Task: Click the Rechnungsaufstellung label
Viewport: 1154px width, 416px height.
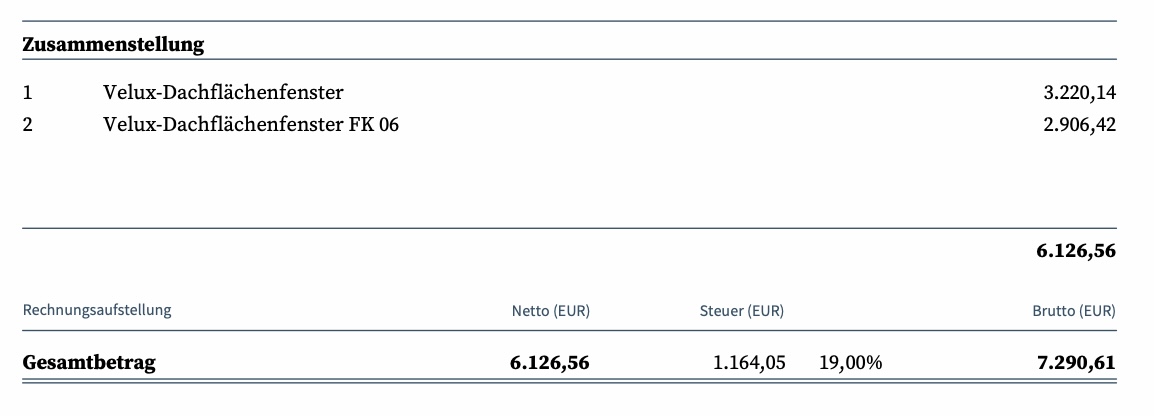Action: click(97, 310)
